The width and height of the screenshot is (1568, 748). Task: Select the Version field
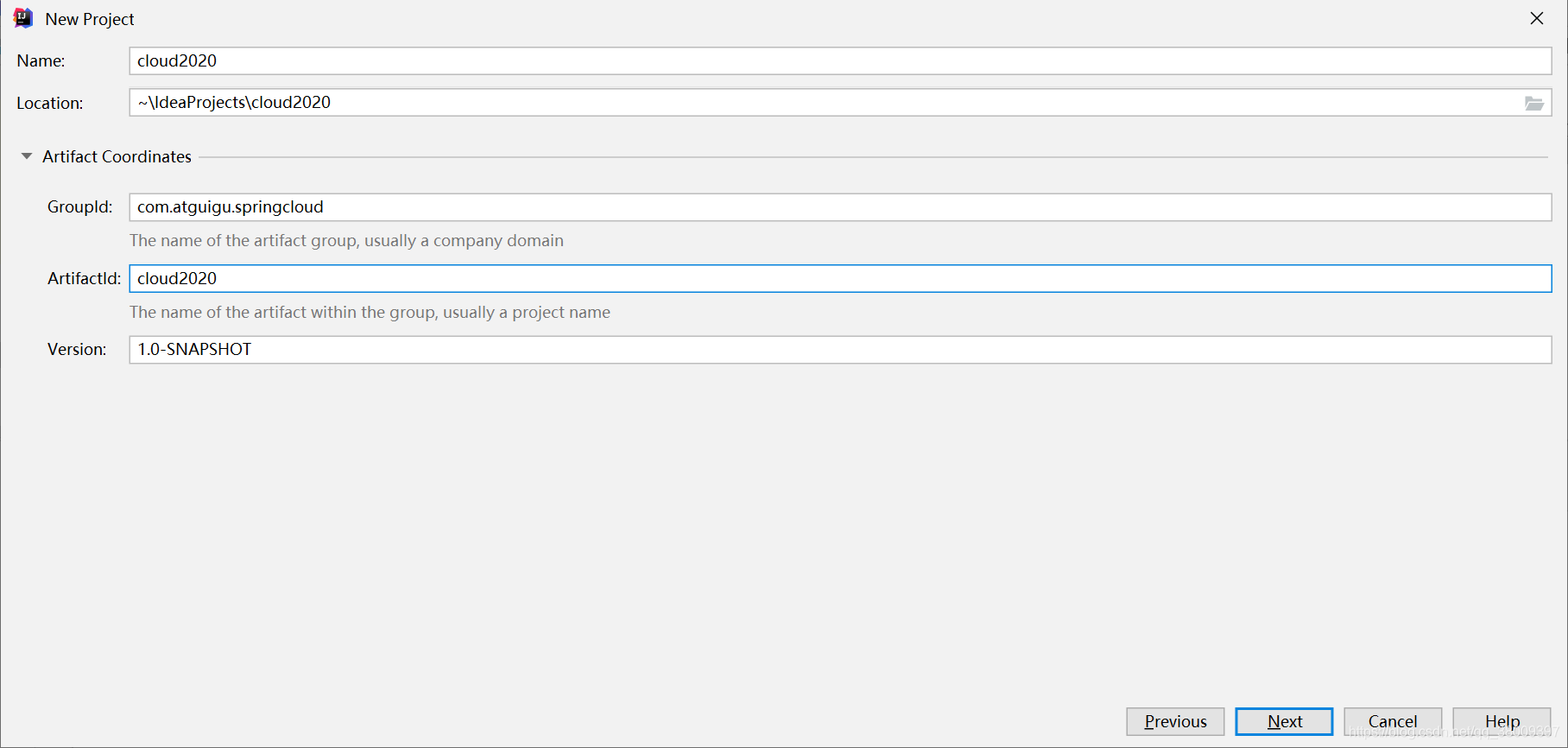840,350
